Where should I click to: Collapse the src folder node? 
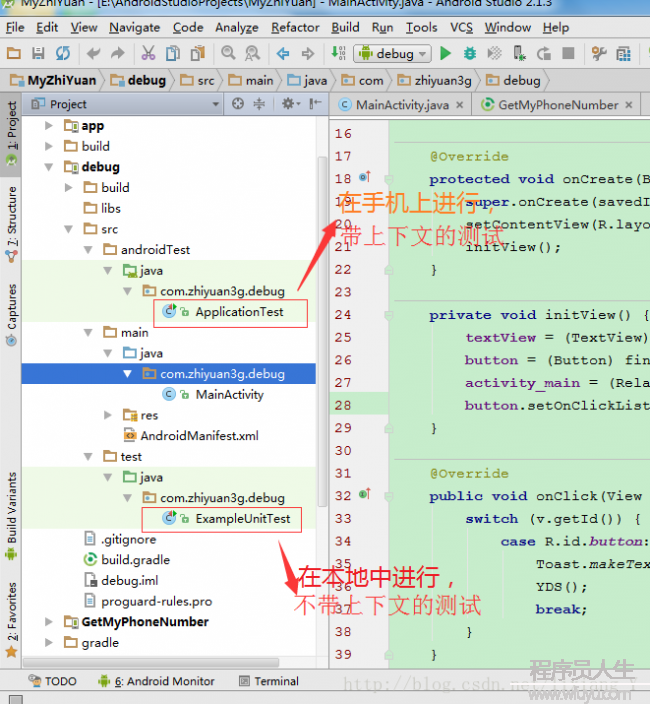(68, 229)
